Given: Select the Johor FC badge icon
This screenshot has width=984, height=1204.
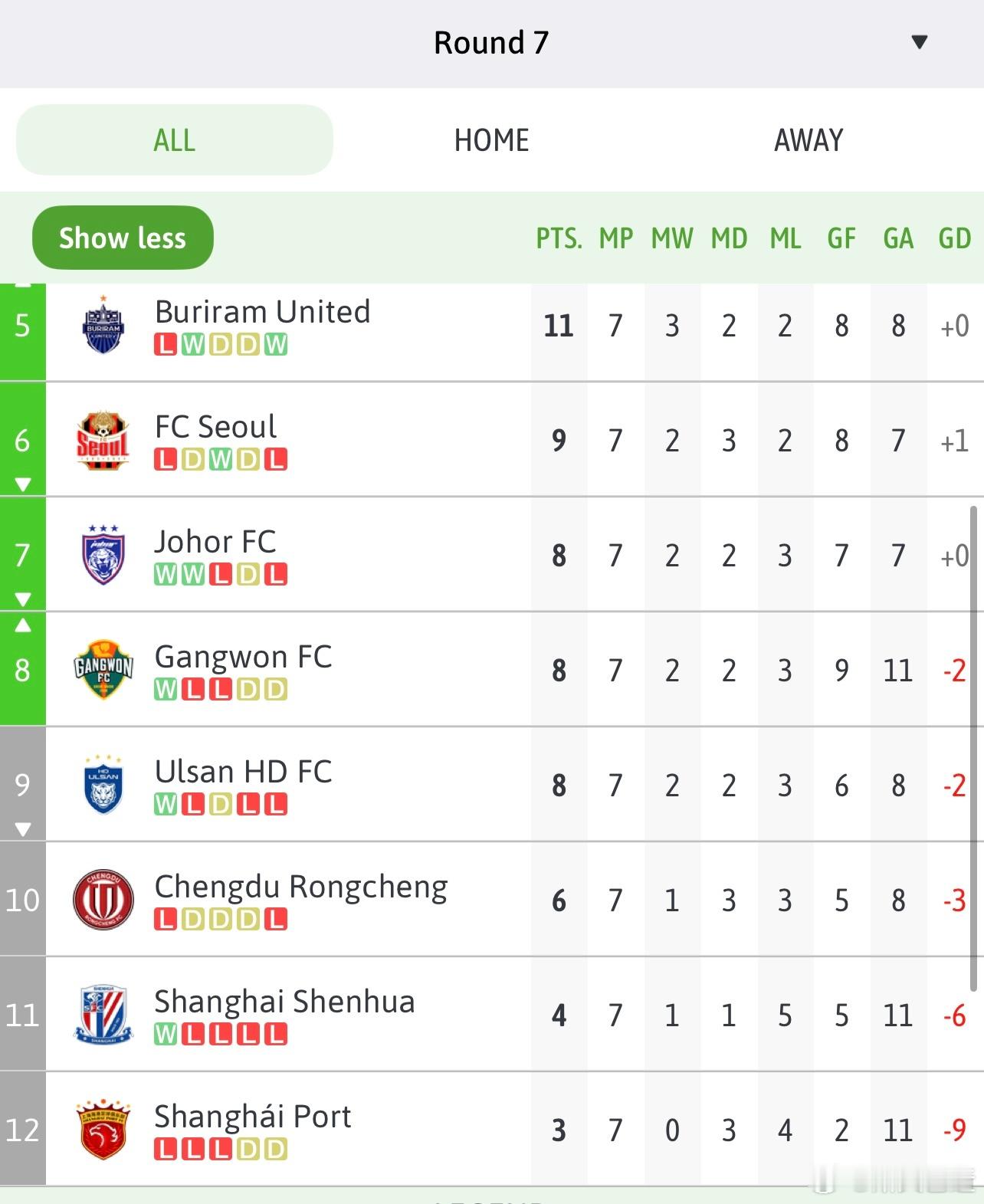Looking at the screenshot, I should (x=103, y=555).
